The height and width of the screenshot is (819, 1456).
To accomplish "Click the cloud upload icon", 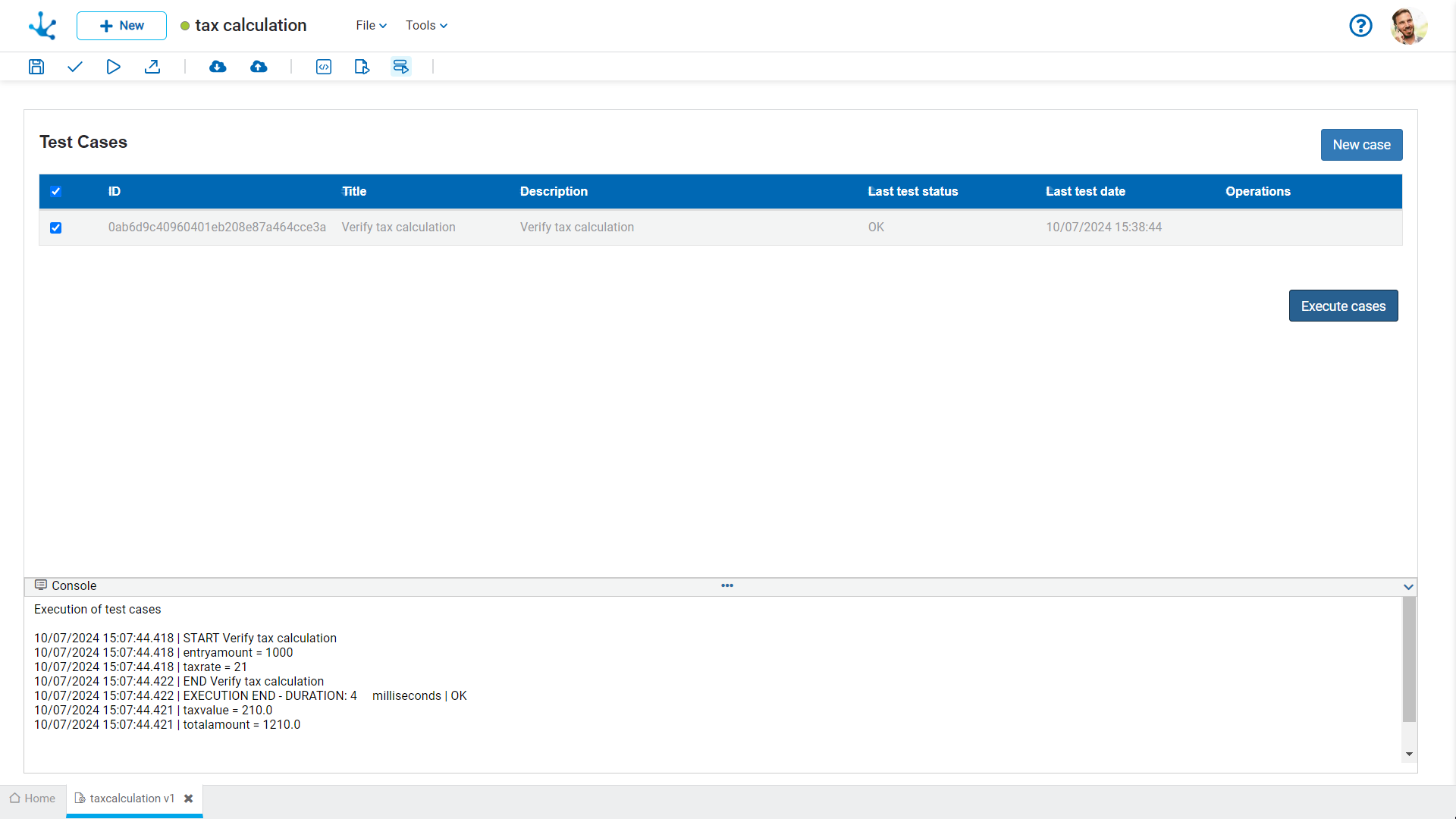I will pyautogui.click(x=259, y=67).
